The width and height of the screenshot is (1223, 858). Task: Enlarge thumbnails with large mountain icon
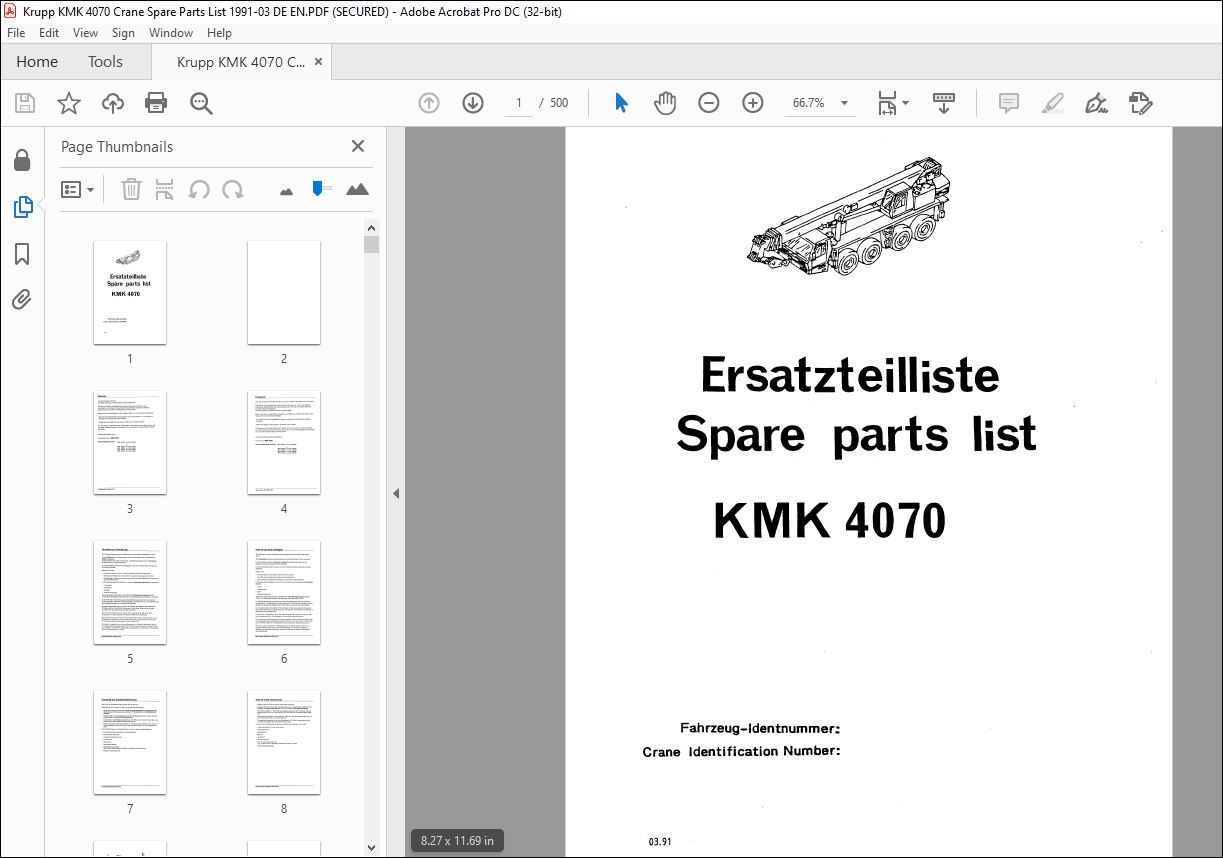click(x=357, y=189)
